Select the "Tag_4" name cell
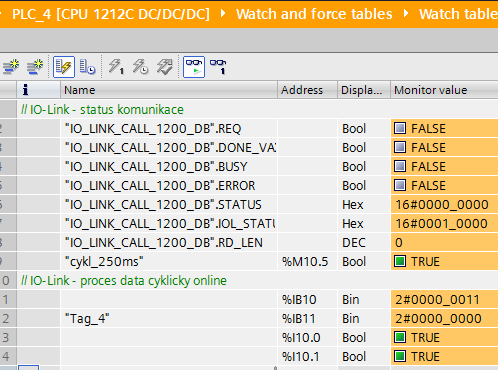Viewport: 498px width, 370px height. point(169,318)
